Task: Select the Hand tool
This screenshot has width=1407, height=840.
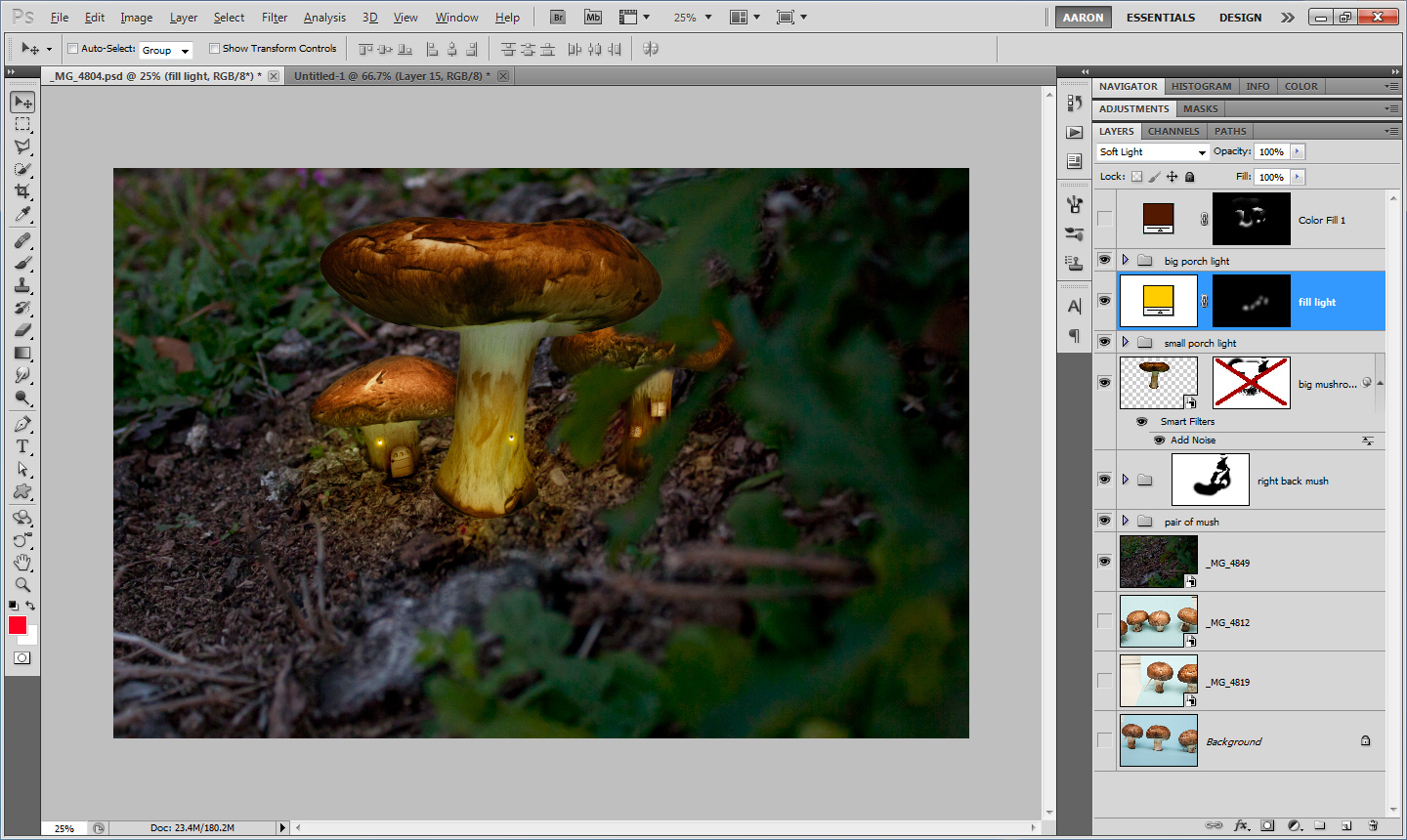Action: [22, 563]
